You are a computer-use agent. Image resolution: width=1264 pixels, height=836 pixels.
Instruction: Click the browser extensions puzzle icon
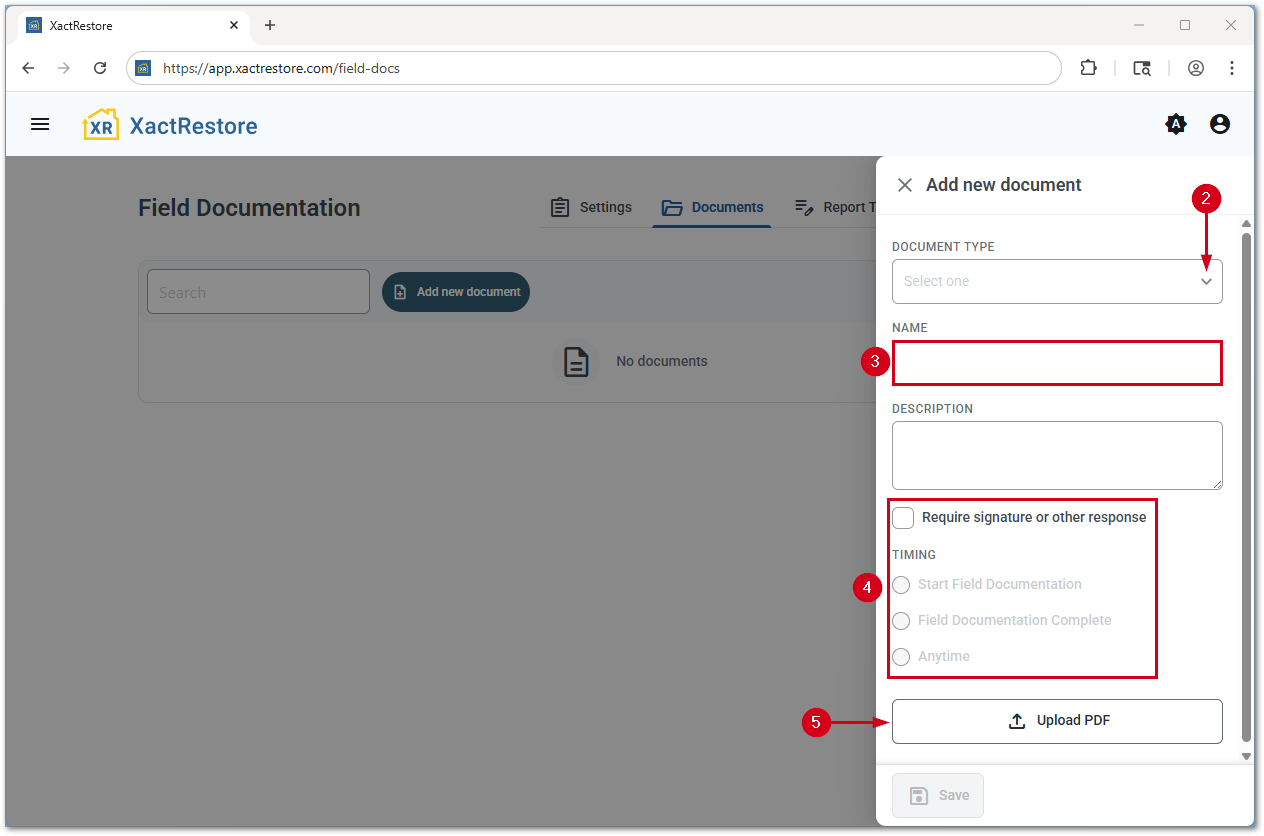[x=1088, y=68]
